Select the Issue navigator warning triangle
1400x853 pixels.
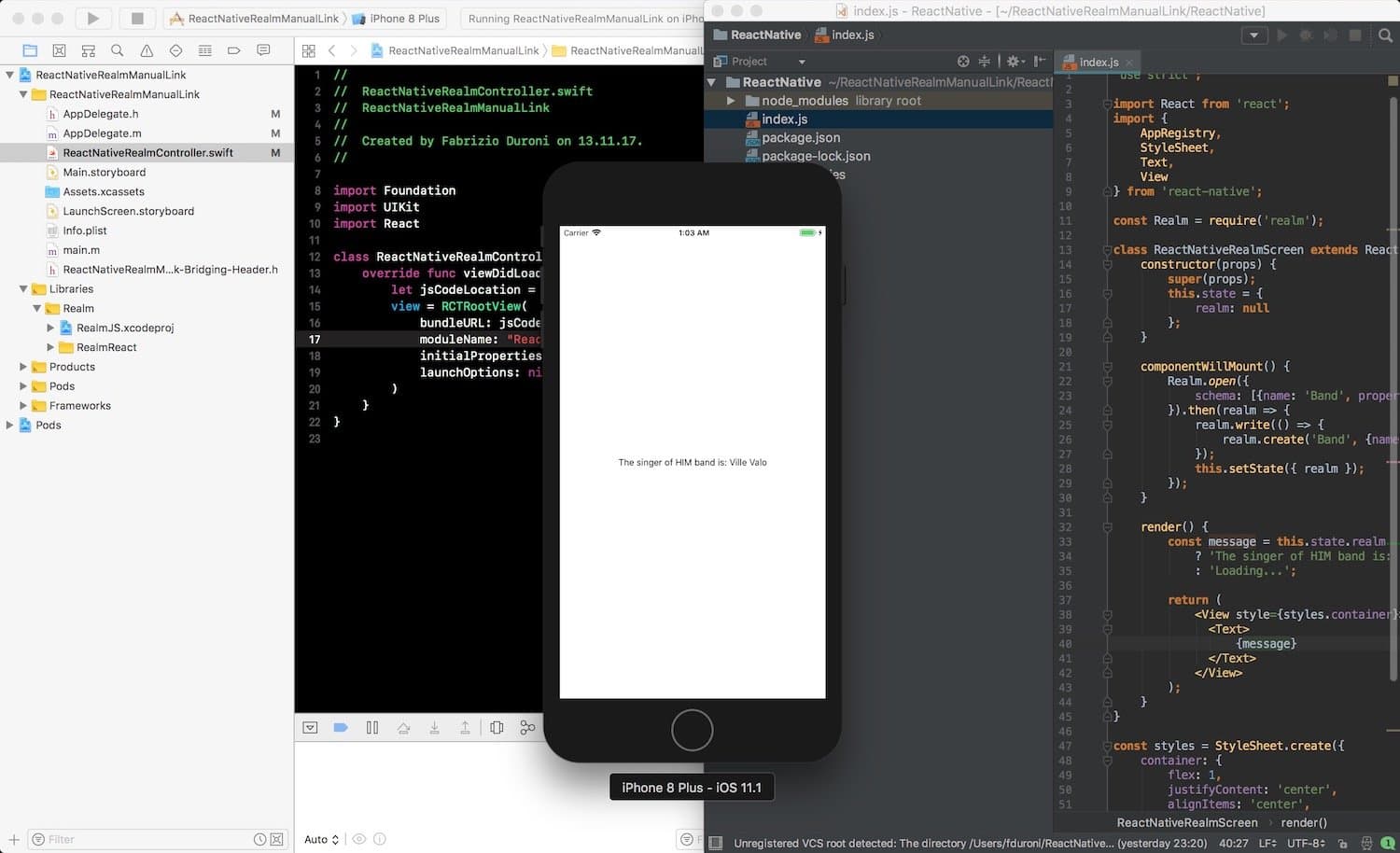146,50
